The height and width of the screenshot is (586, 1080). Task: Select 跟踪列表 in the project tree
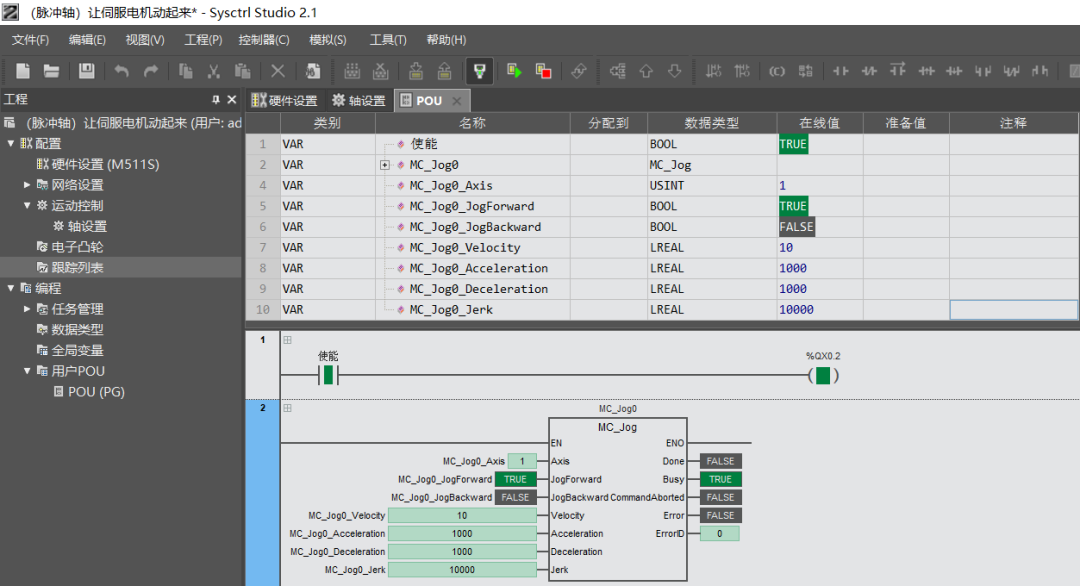[70, 267]
